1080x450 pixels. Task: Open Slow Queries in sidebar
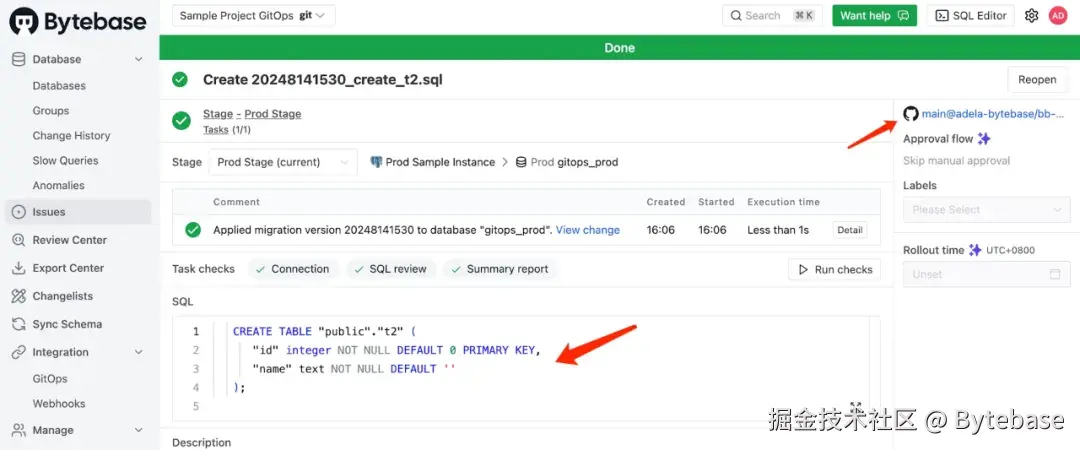pos(65,161)
